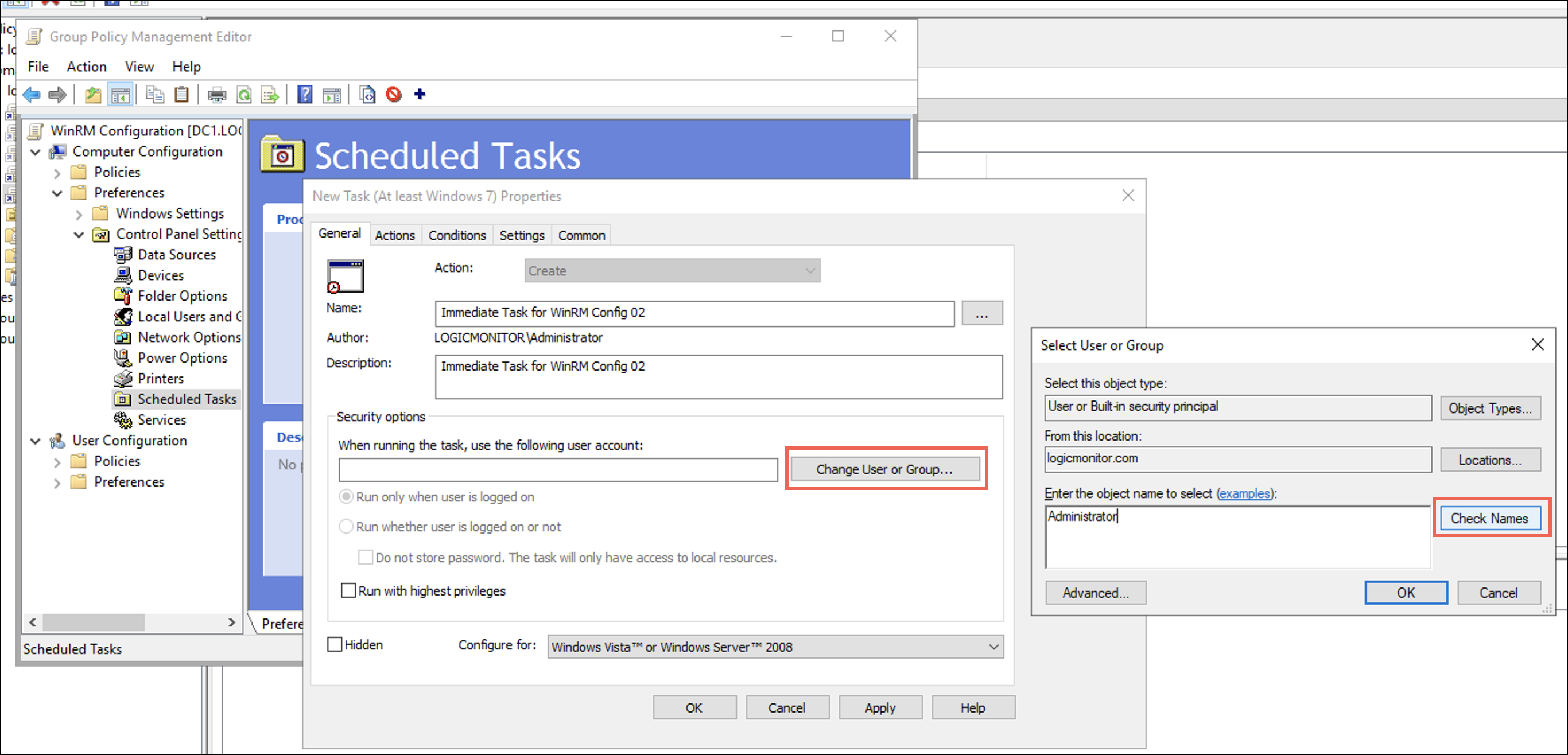Viewport: 1568px width, 755px height.
Task: Collapse the Control Panel Settings node
Action: [x=79, y=235]
